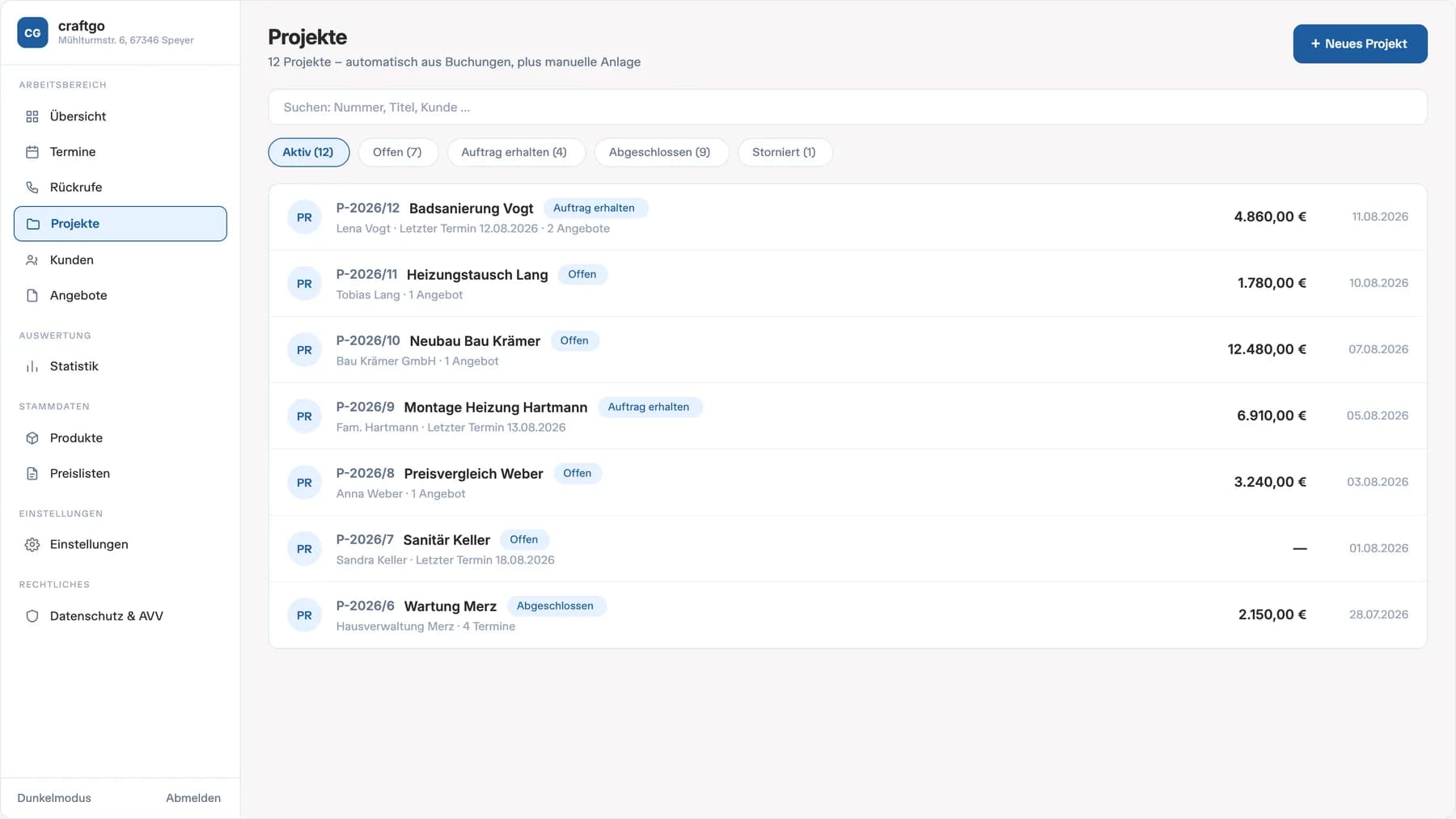Click project number P-2026/8

pyautogui.click(x=366, y=474)
